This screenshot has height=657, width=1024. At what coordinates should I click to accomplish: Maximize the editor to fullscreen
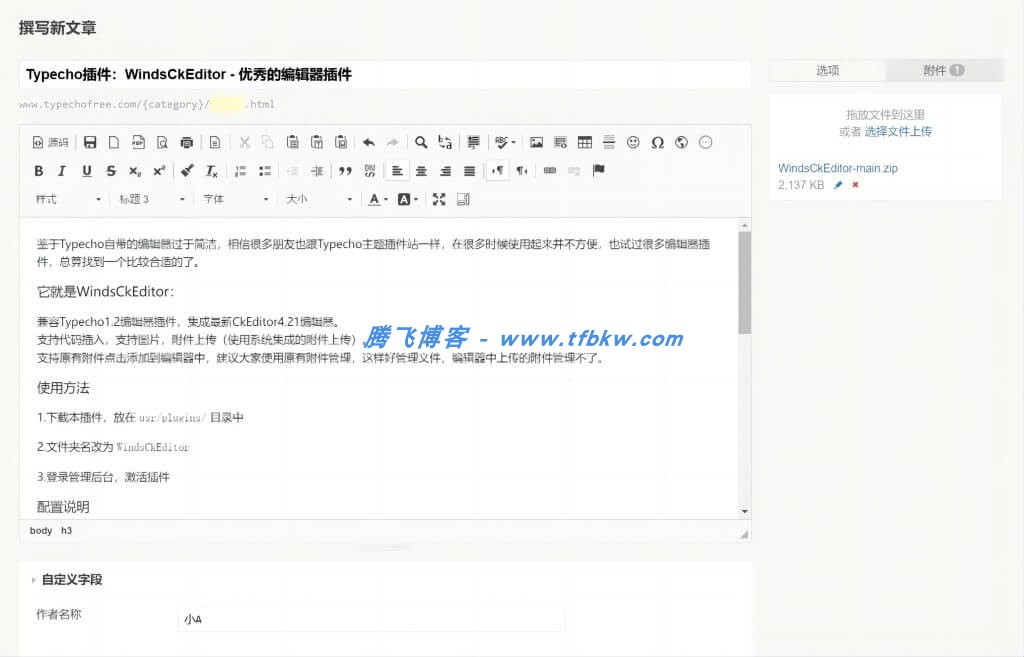[x=437, y=198]
